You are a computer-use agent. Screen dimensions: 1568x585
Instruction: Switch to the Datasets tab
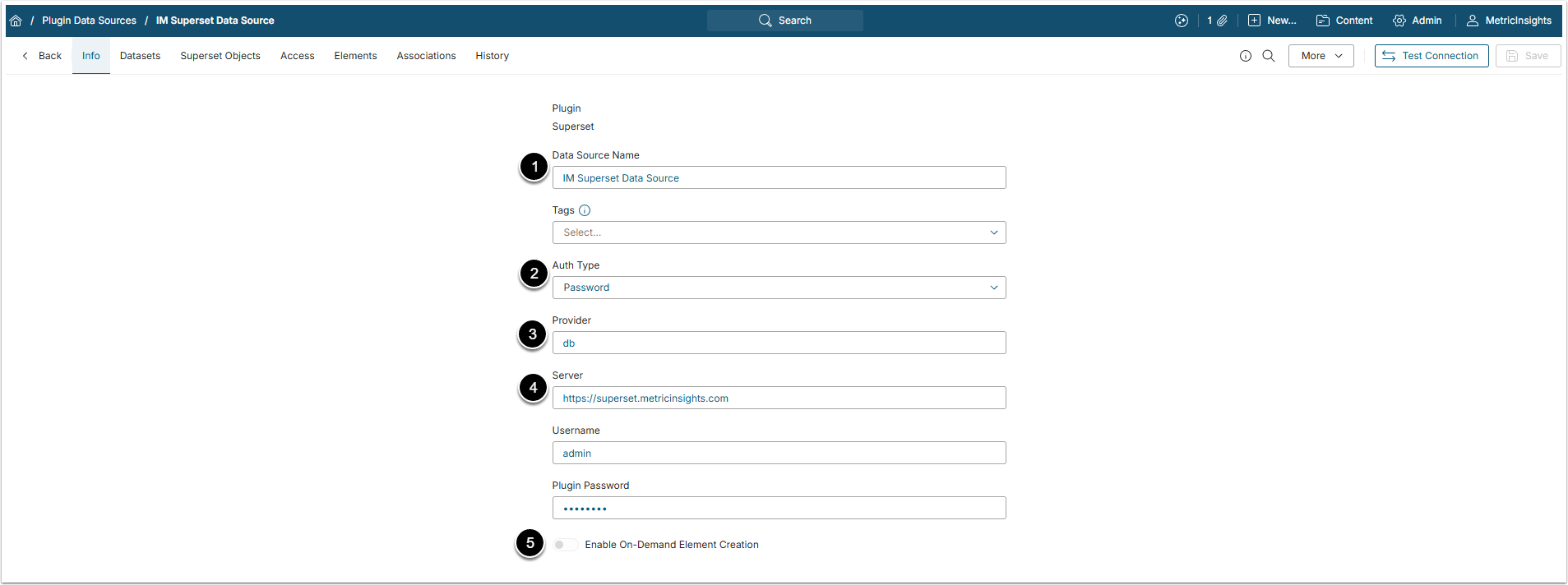(x=140, y=56)
